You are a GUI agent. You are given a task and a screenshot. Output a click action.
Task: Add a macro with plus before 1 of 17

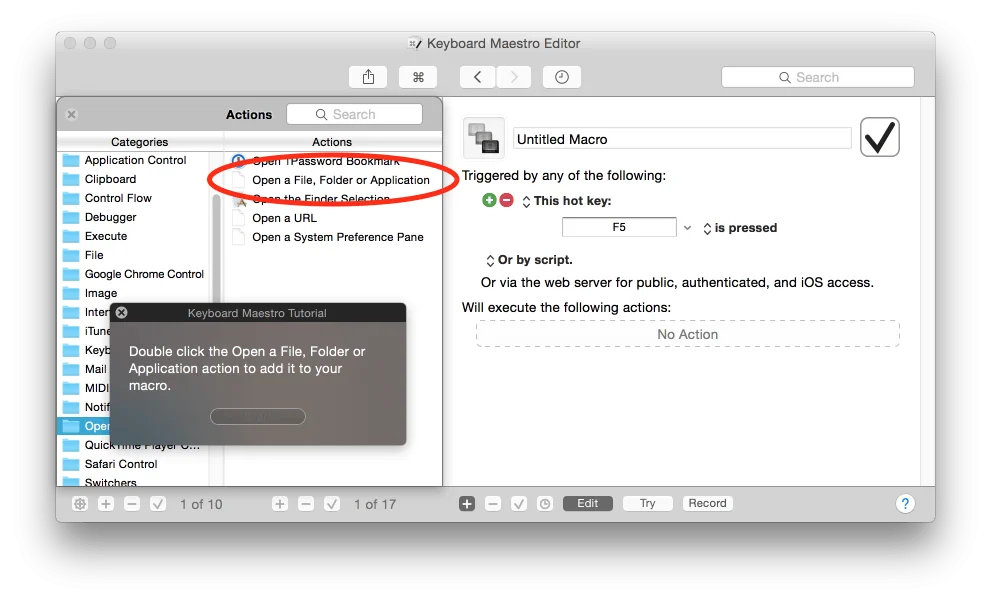click(x=280, y=504)
